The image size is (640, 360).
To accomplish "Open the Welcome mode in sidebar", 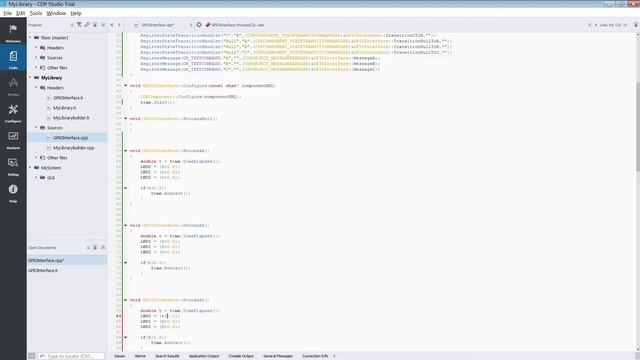I will pyautogui.click(x=13, y=33).
